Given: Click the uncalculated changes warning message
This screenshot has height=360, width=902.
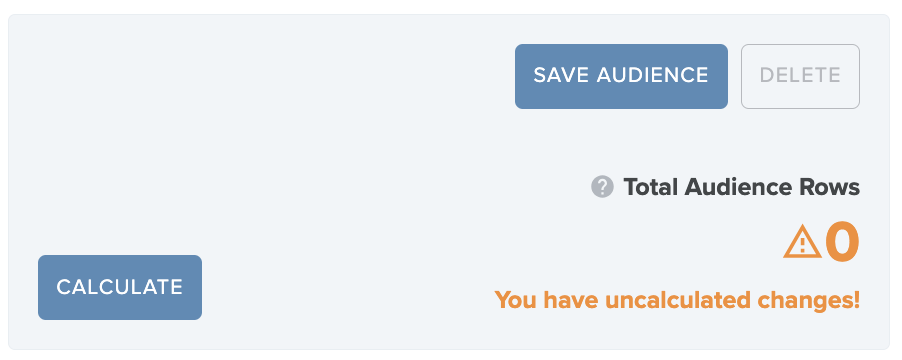Looking at the screenshot, I should point(677,300).
